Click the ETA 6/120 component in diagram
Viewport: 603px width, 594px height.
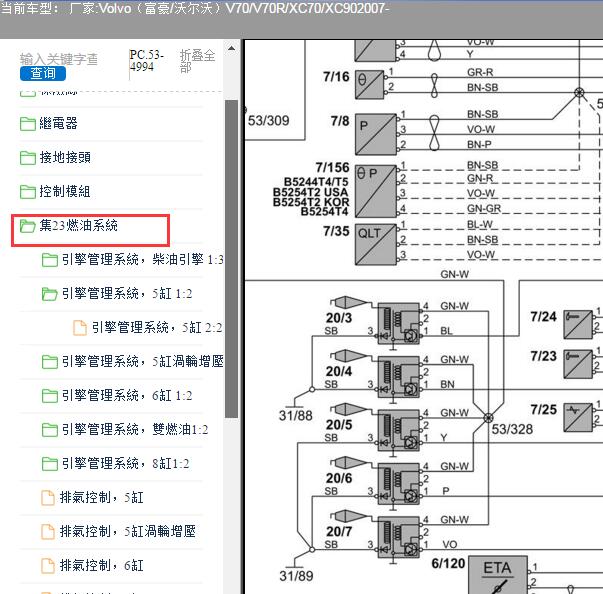497,574
